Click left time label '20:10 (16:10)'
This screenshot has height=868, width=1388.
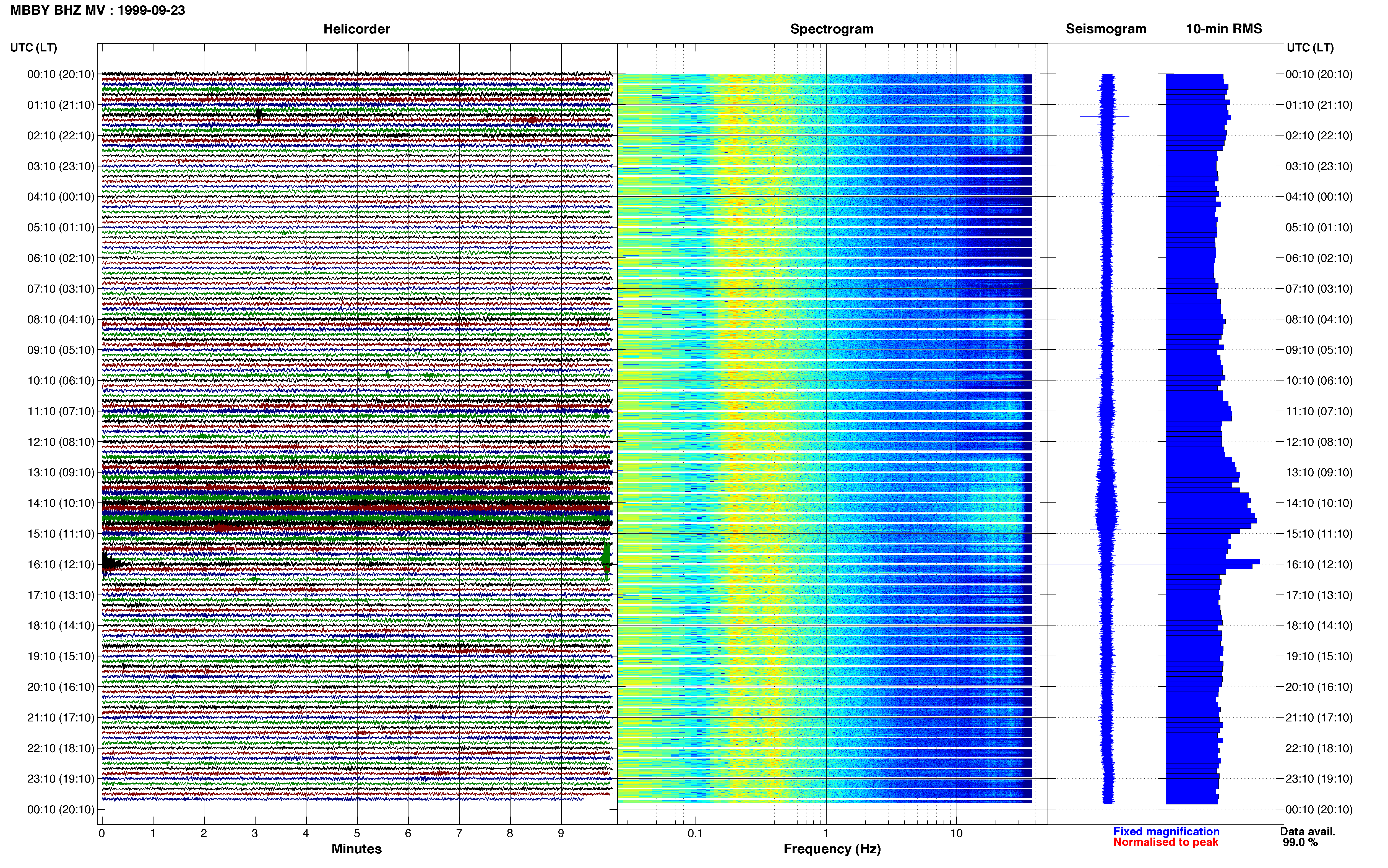(x=61, y=687)
